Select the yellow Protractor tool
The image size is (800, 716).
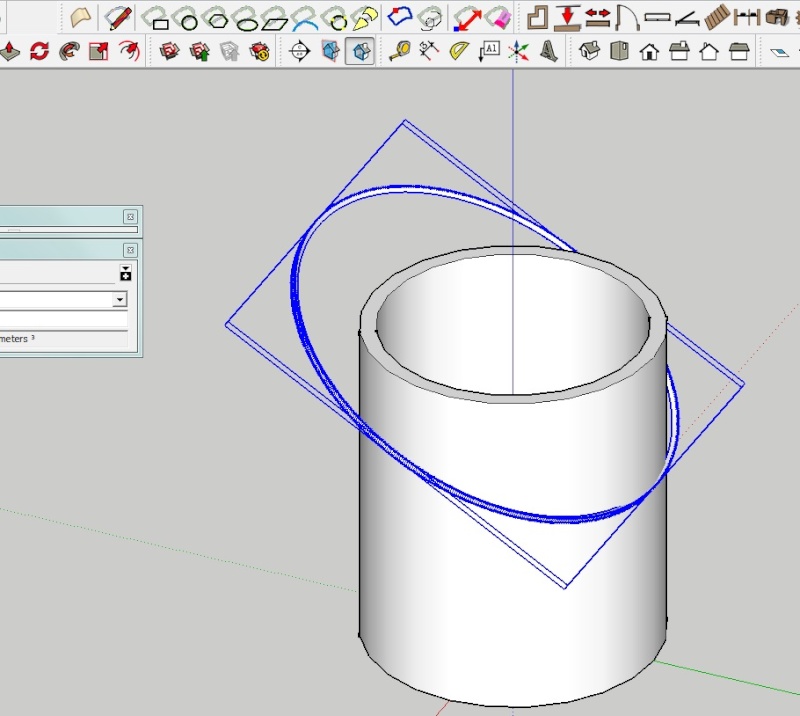[459, 51]
